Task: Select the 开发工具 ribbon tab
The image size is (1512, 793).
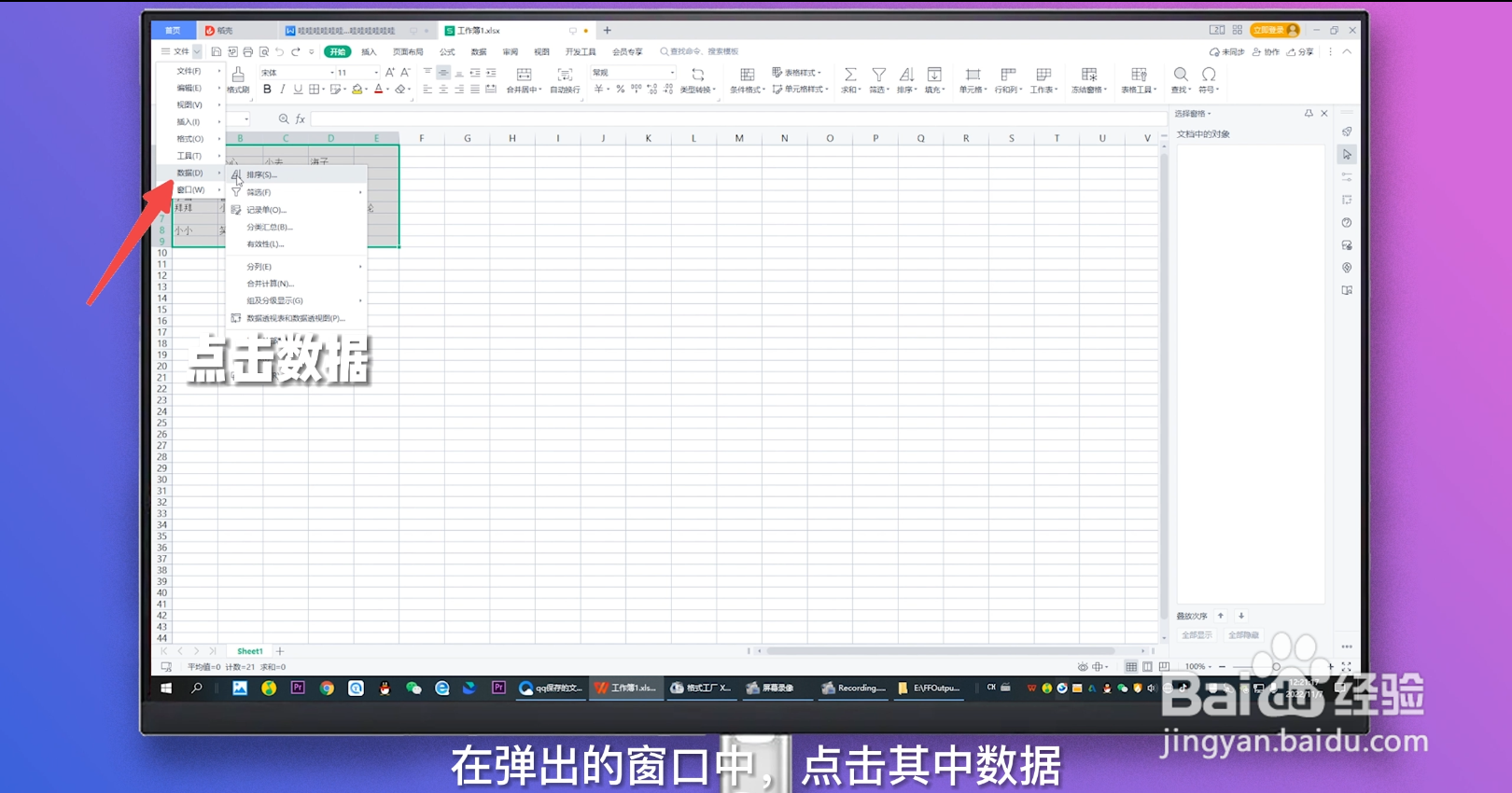Action: pos(581,51)
